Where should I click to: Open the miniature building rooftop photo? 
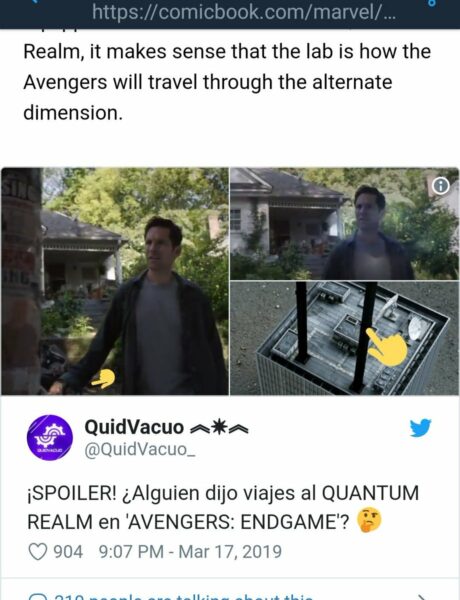point(344,338)
